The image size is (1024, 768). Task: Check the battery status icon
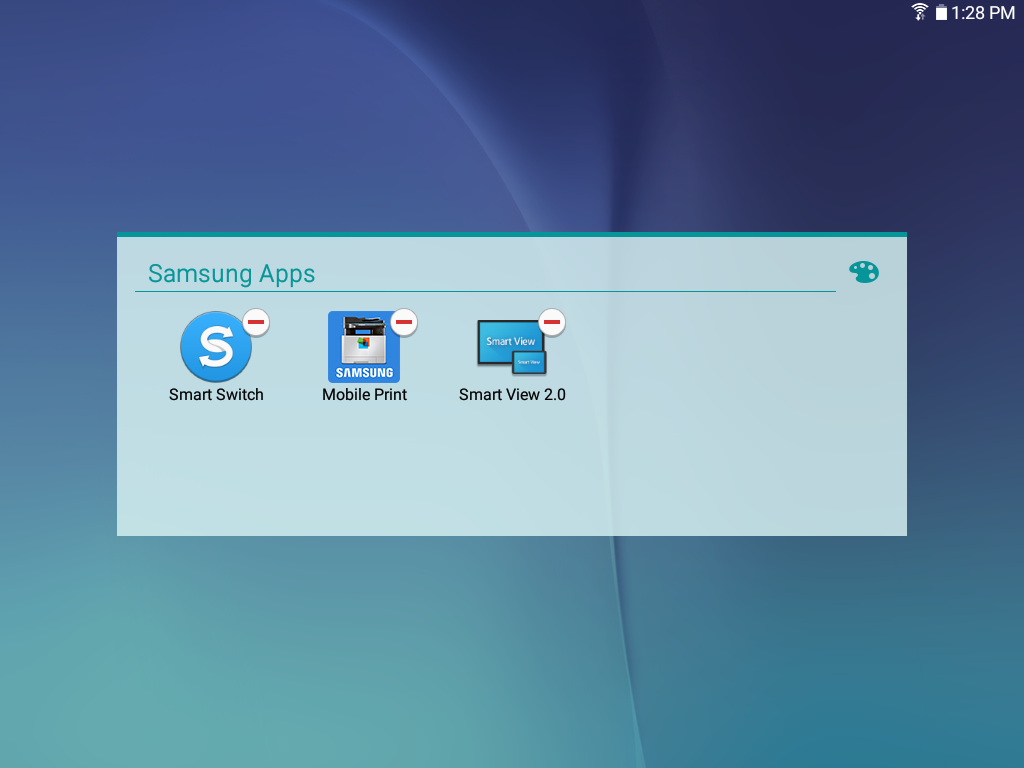pyautogui.click(x=941, y=12)
